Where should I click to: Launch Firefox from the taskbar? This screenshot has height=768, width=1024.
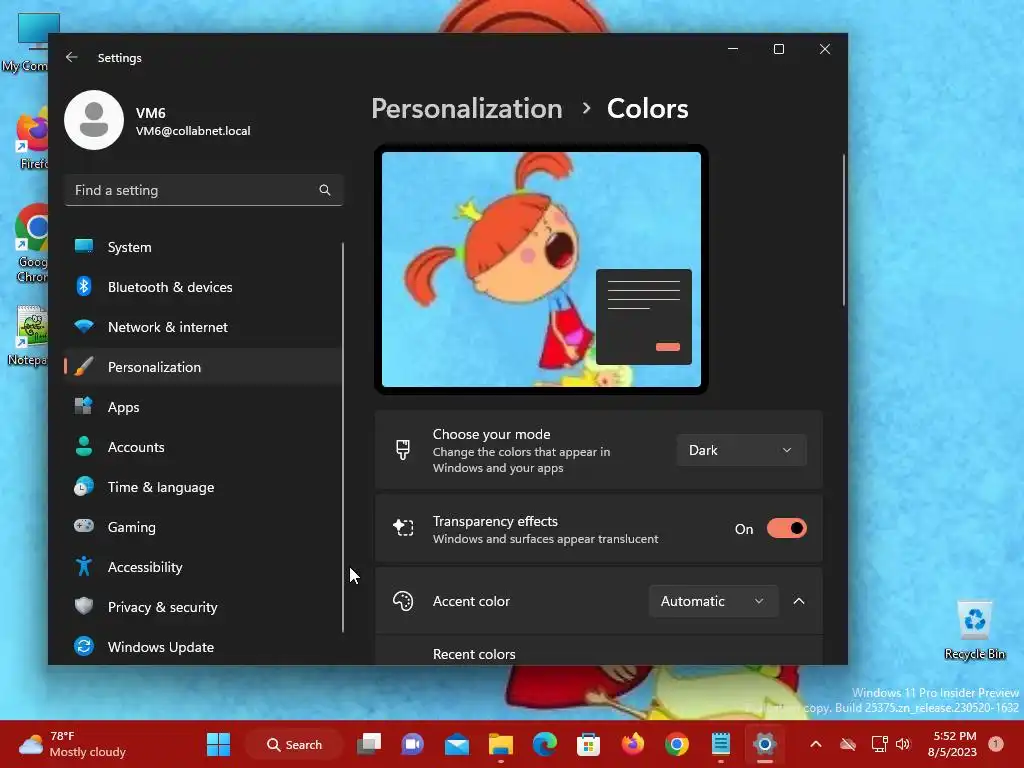point(632,744)
